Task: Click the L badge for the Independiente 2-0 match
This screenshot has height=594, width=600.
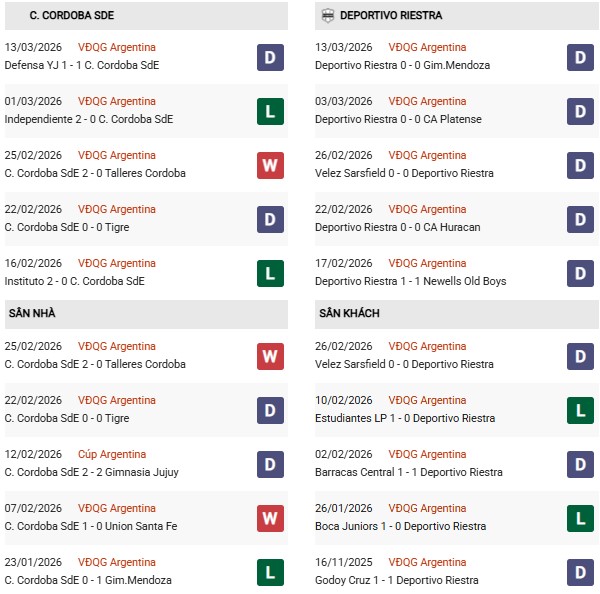Action: coord(270,111)
